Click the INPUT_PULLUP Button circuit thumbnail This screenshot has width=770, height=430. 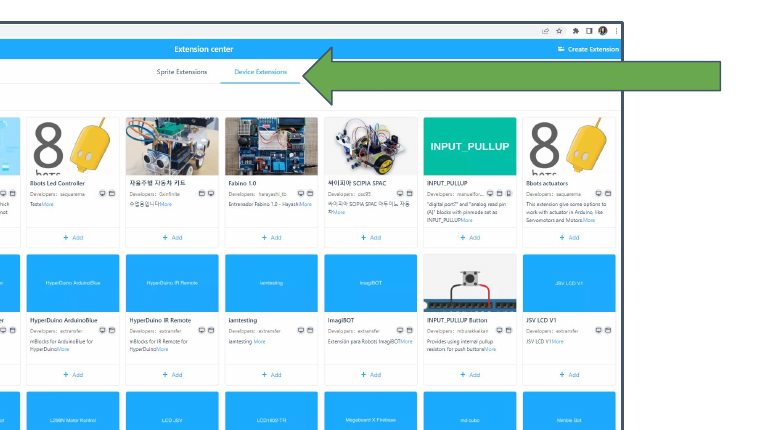(470, 283)
